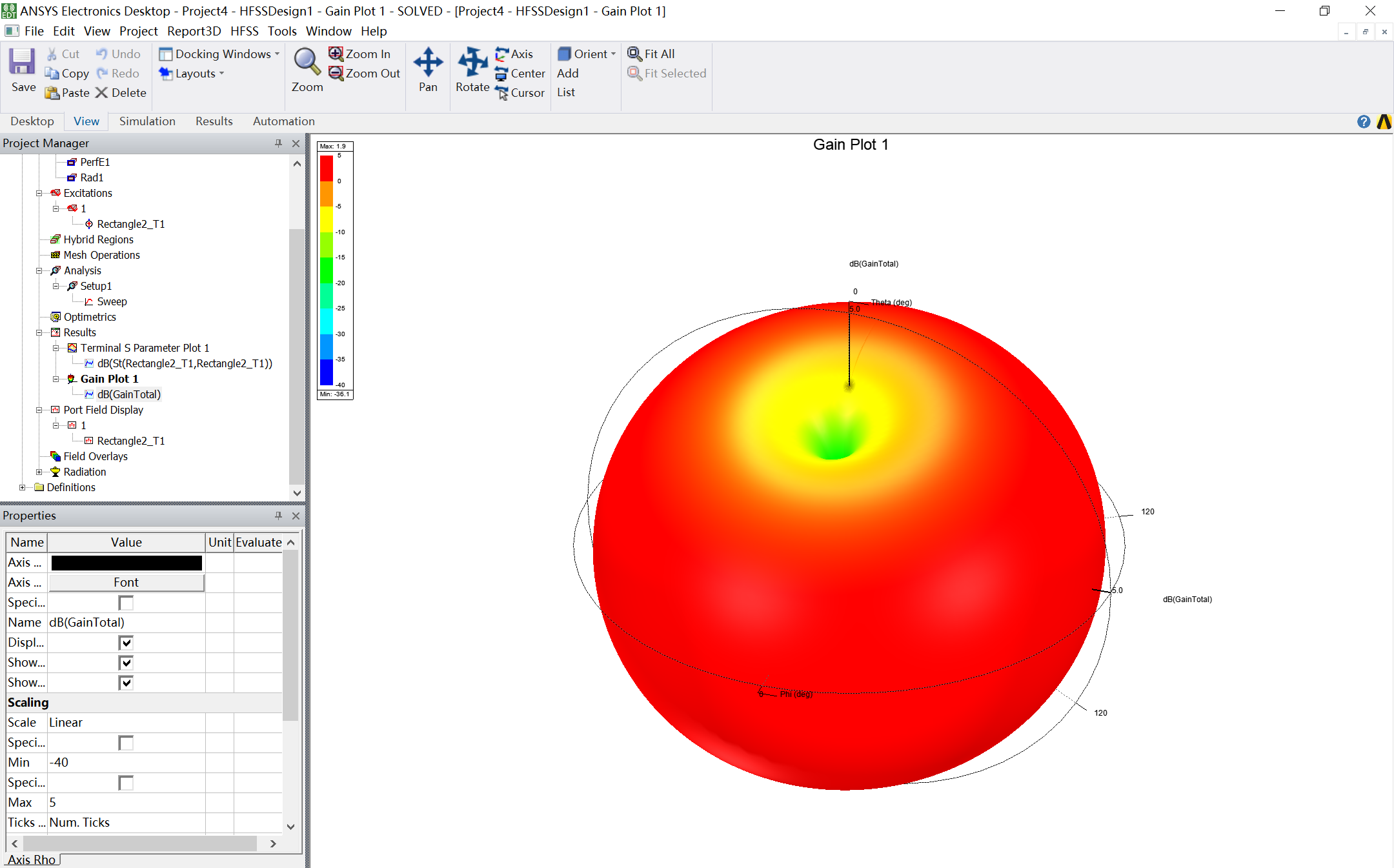Image resolution: width=1394 pixels, height=868 pixels.
Task: Click the Axis view icon
Action: 501,54
